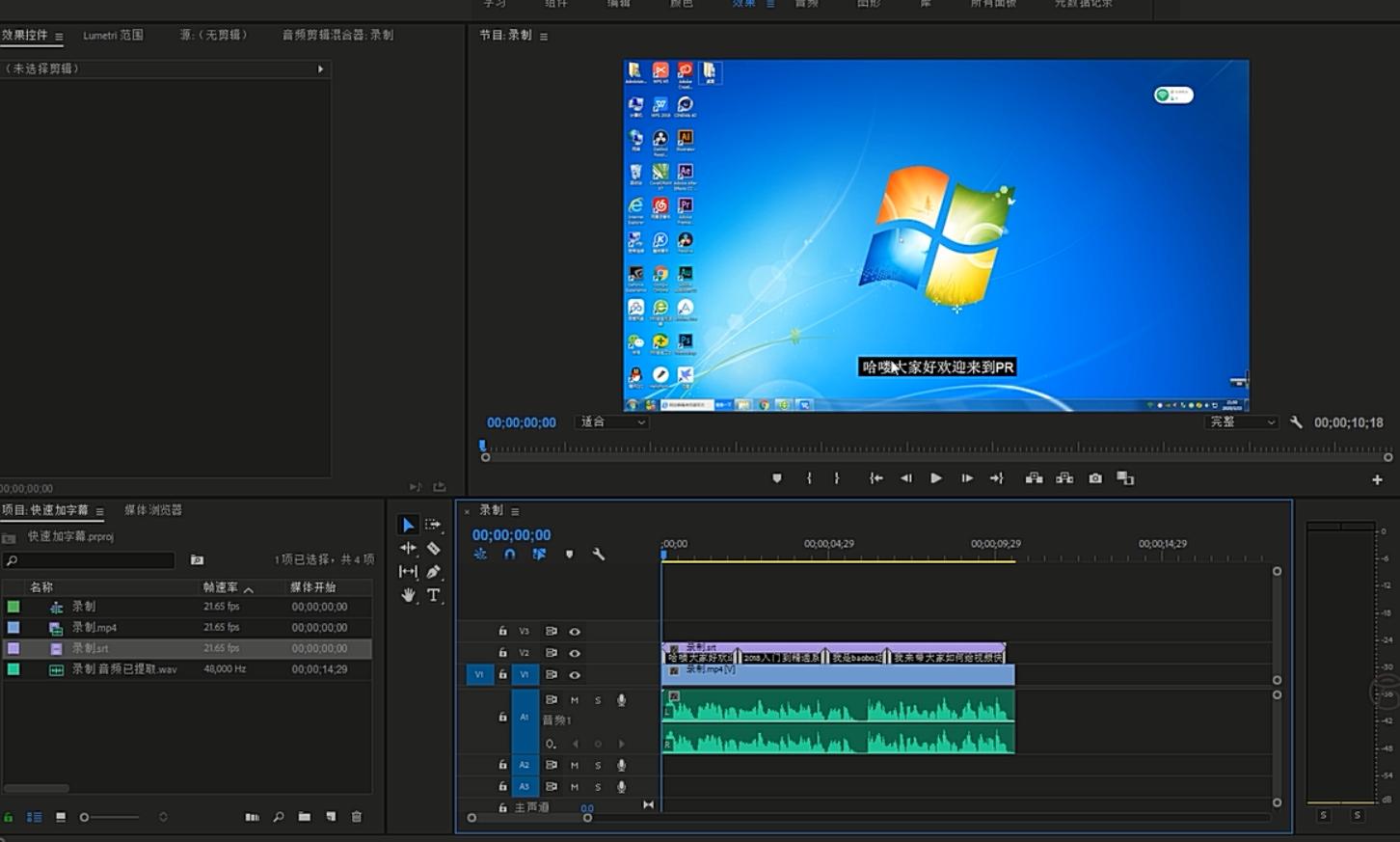Click Export Frame camera icon

pyautogui.click(x=1095, y=478)
